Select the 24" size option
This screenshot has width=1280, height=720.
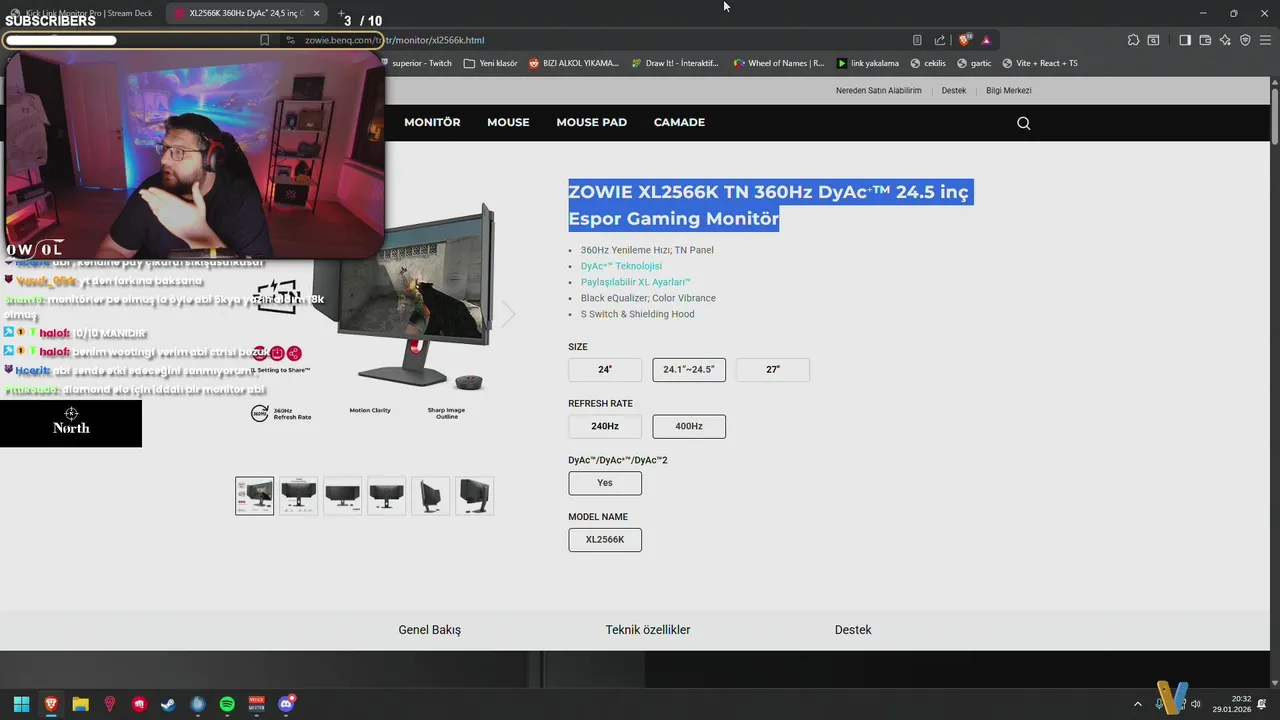pyautogui.click(x=605, y=369)
